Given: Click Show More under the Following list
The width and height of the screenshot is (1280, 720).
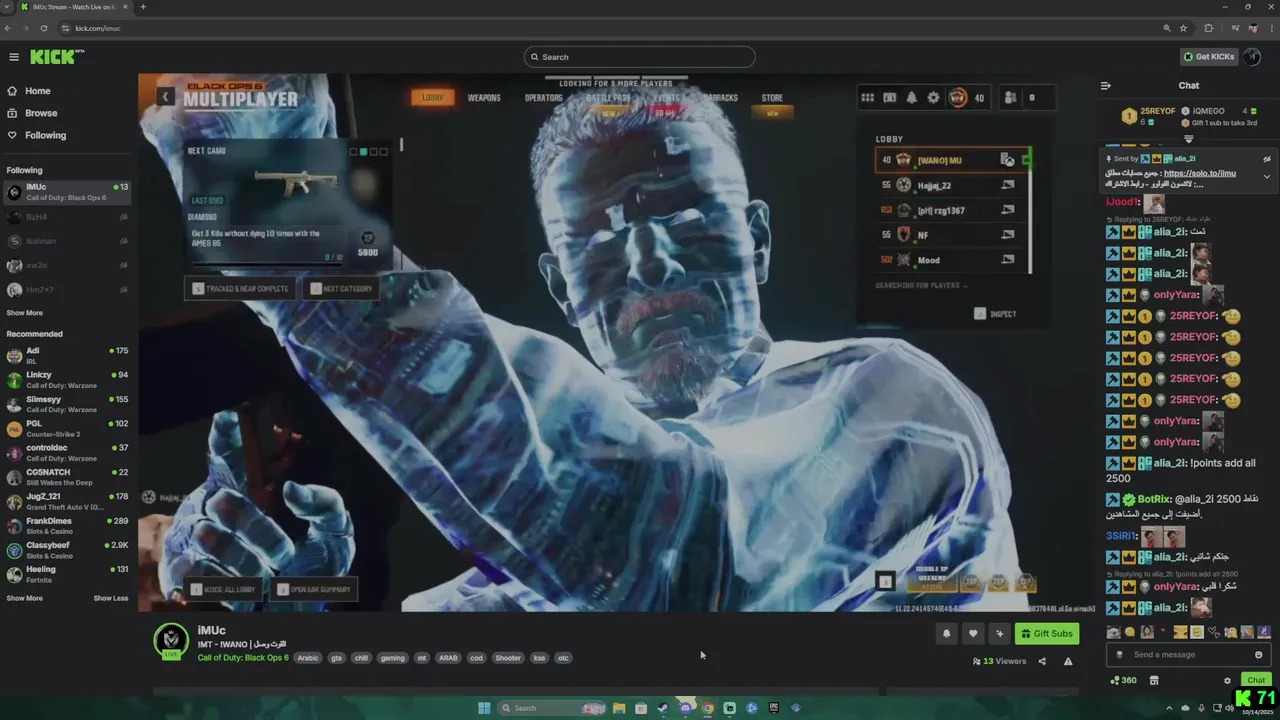Looking at the screenshot, I should pyautogui.click(x=25, y=313).
